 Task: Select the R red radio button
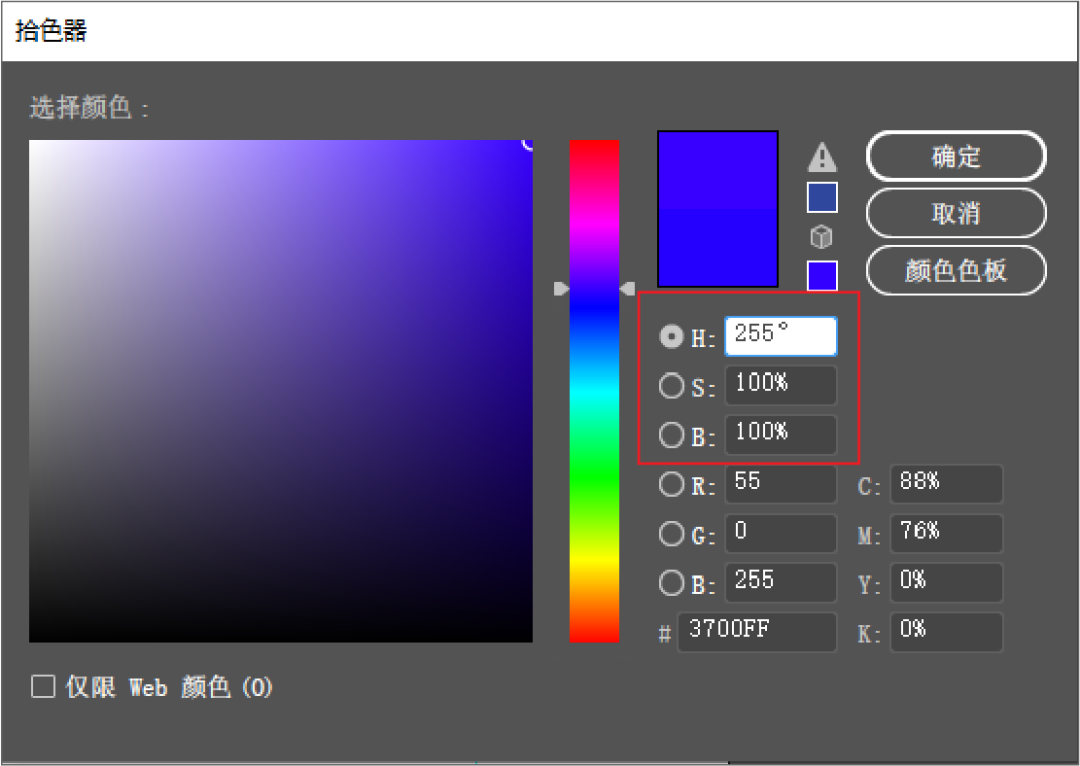click(671, 484)
